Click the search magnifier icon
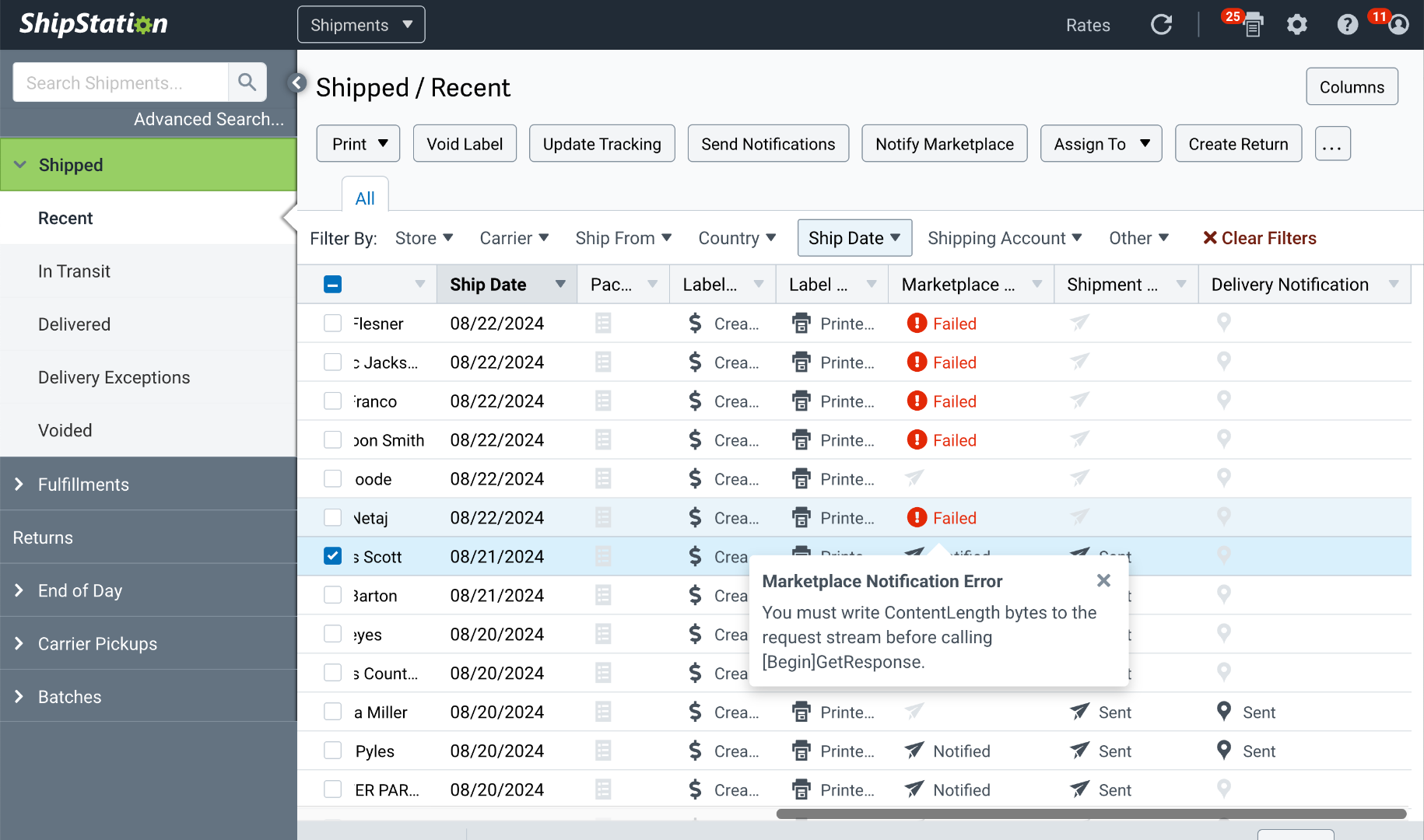 click(247, 82)
